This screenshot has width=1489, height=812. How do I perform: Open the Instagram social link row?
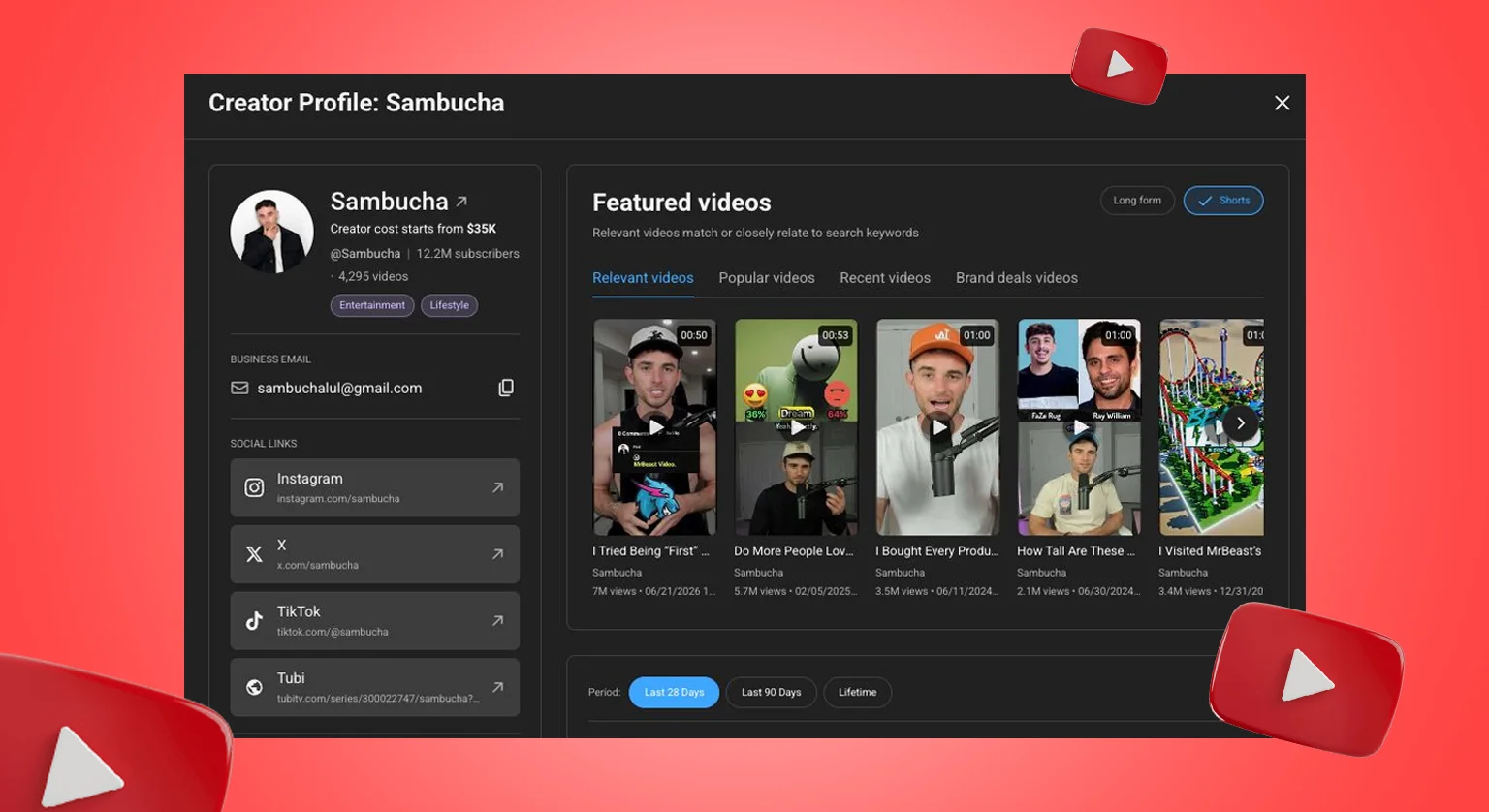click(x=375, y=487)
